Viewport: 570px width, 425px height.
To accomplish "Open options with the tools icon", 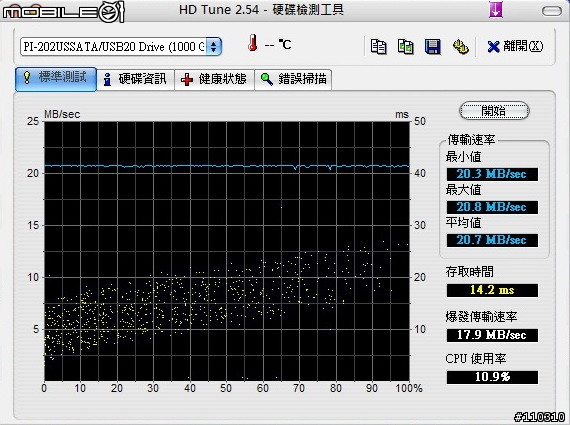I will (x=460, y=47).
